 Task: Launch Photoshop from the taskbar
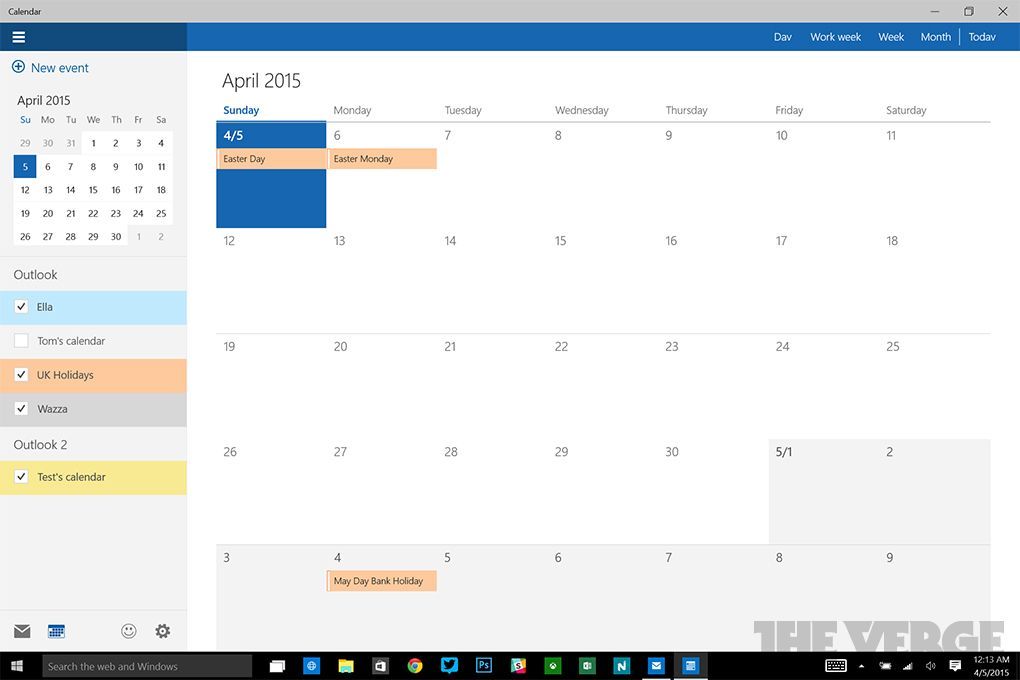483,665
